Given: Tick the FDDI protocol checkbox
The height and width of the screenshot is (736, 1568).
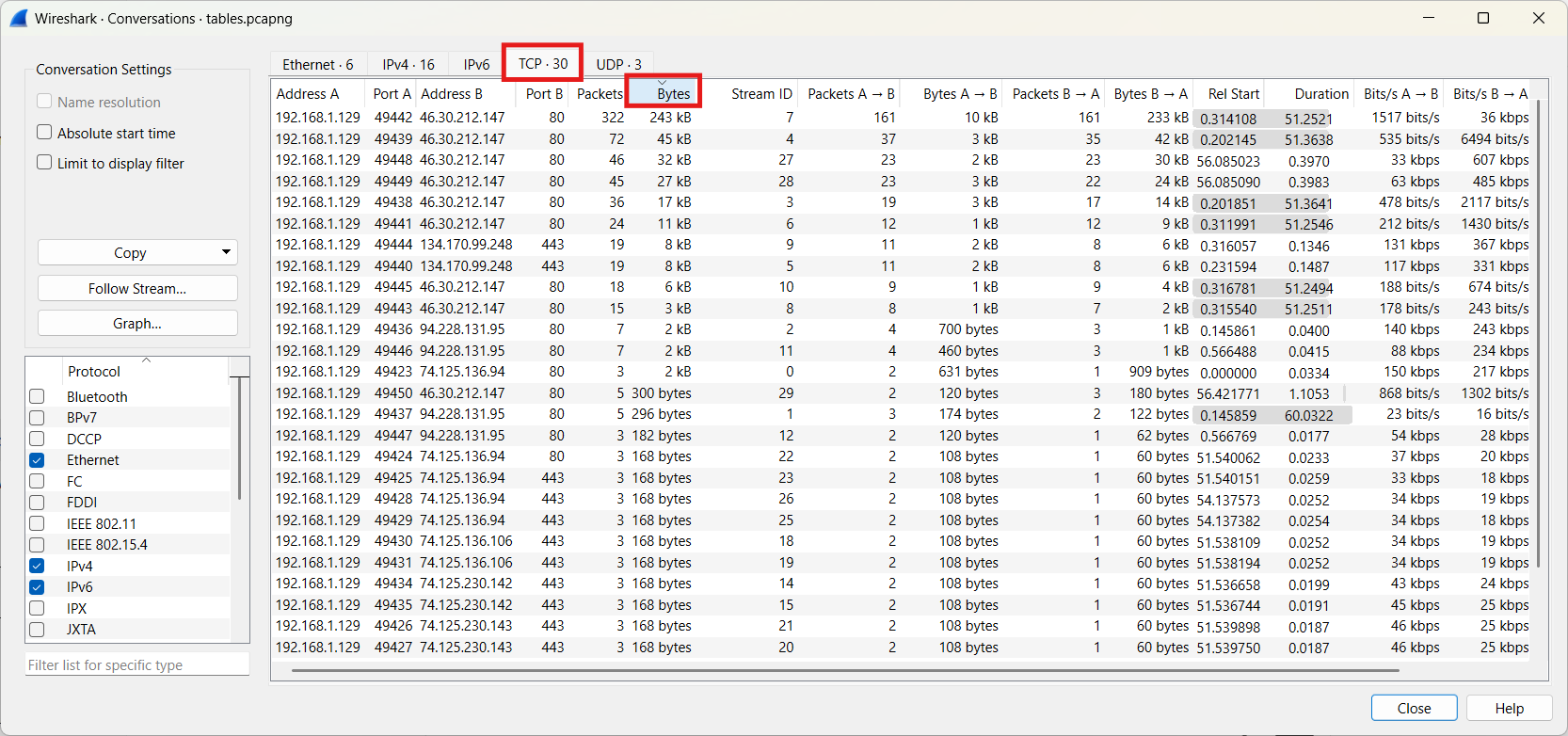Looking at the screenshot, I should point(37,503).
